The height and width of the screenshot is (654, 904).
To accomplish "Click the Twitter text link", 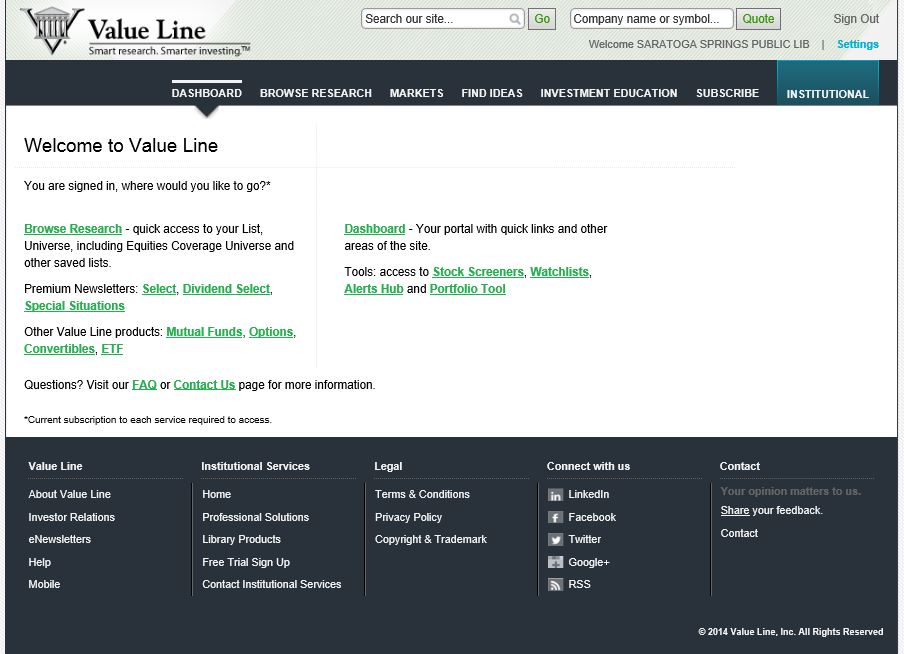I will click(x=585, y=539).
